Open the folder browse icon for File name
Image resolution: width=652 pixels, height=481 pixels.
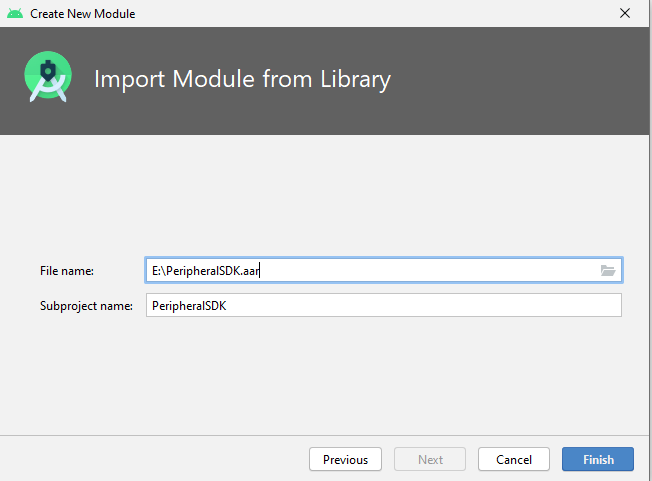608,271
